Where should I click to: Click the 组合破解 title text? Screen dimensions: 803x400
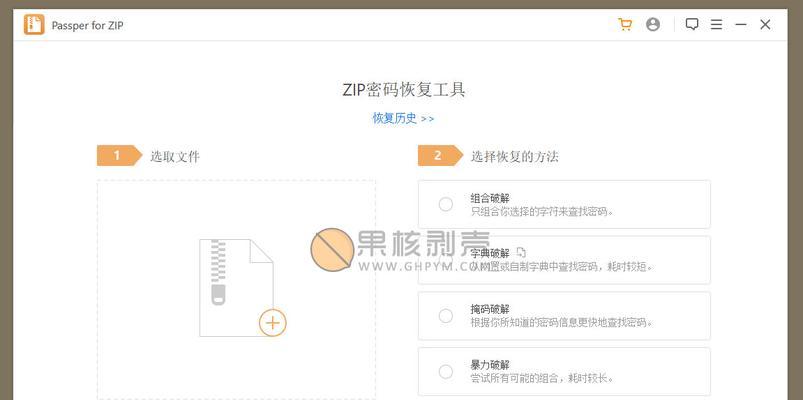click(x=490, y=198)
